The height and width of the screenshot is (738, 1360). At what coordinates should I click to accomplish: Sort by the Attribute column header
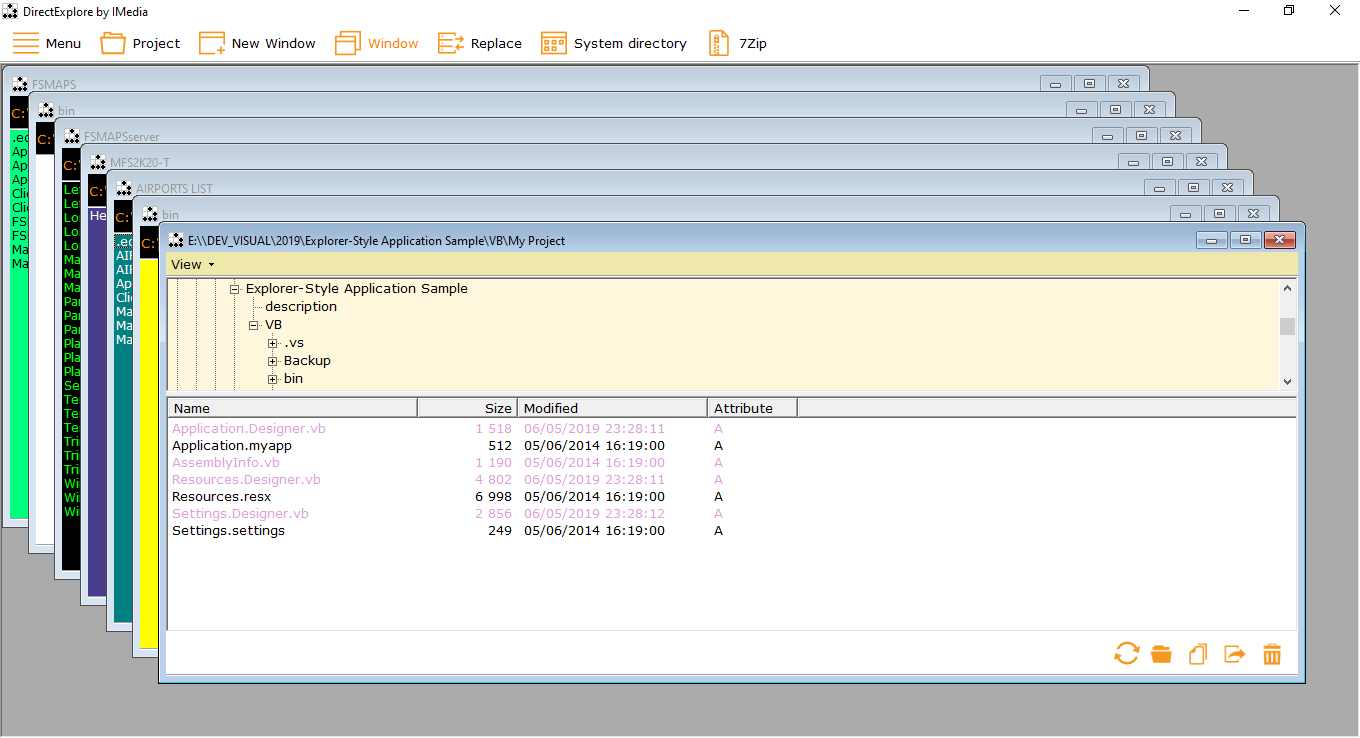752,408
